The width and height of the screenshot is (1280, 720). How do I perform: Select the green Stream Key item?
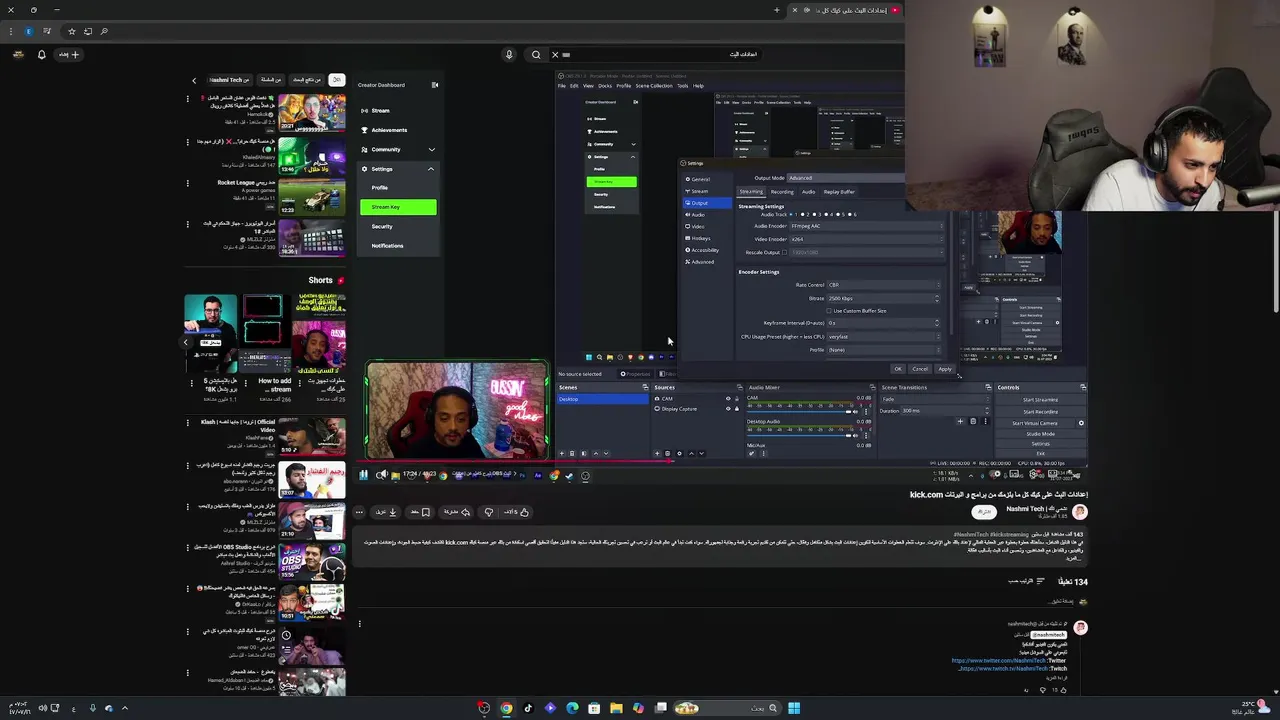398,207
